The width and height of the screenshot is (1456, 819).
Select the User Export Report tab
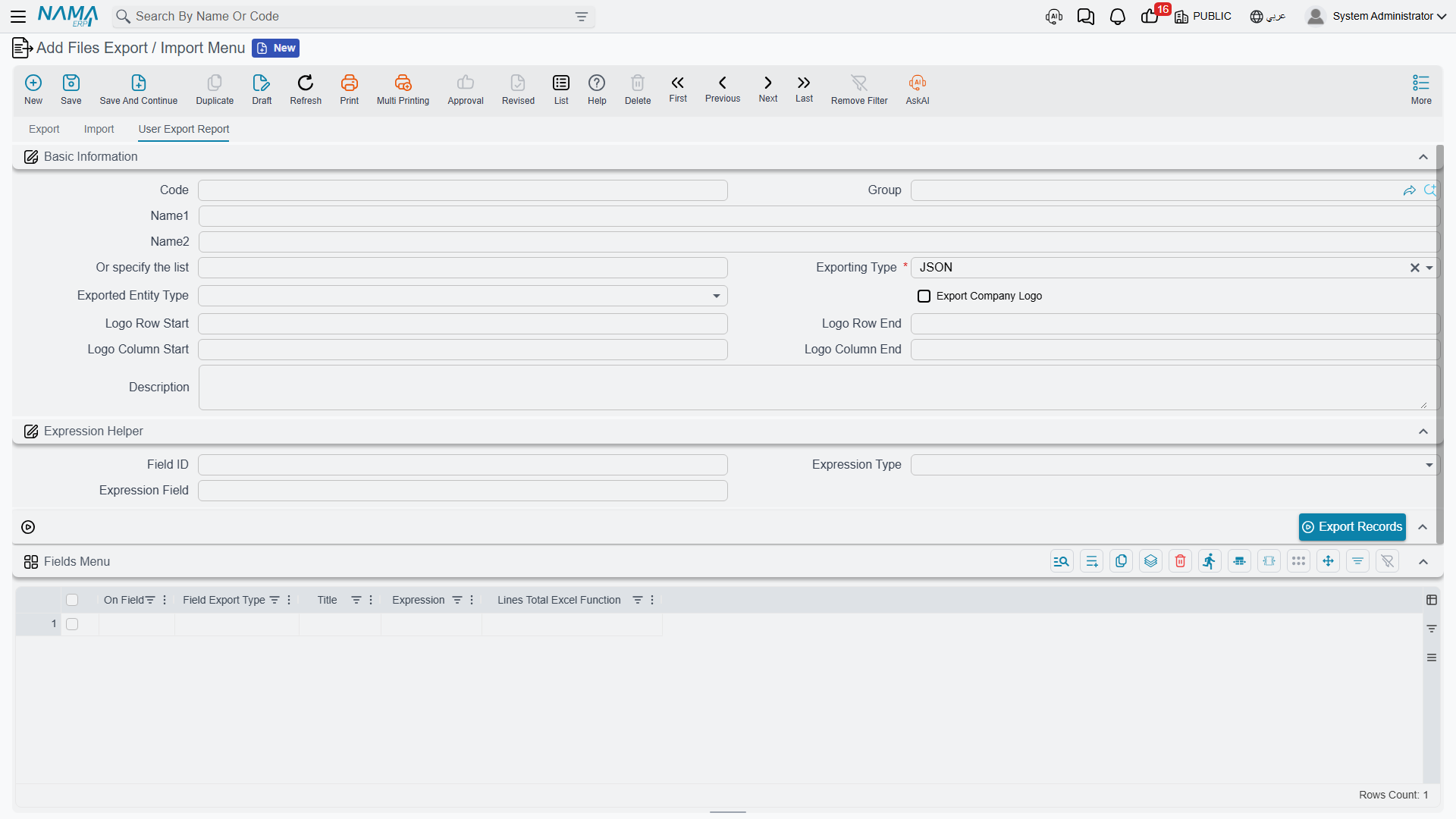[x=184, y=129]
